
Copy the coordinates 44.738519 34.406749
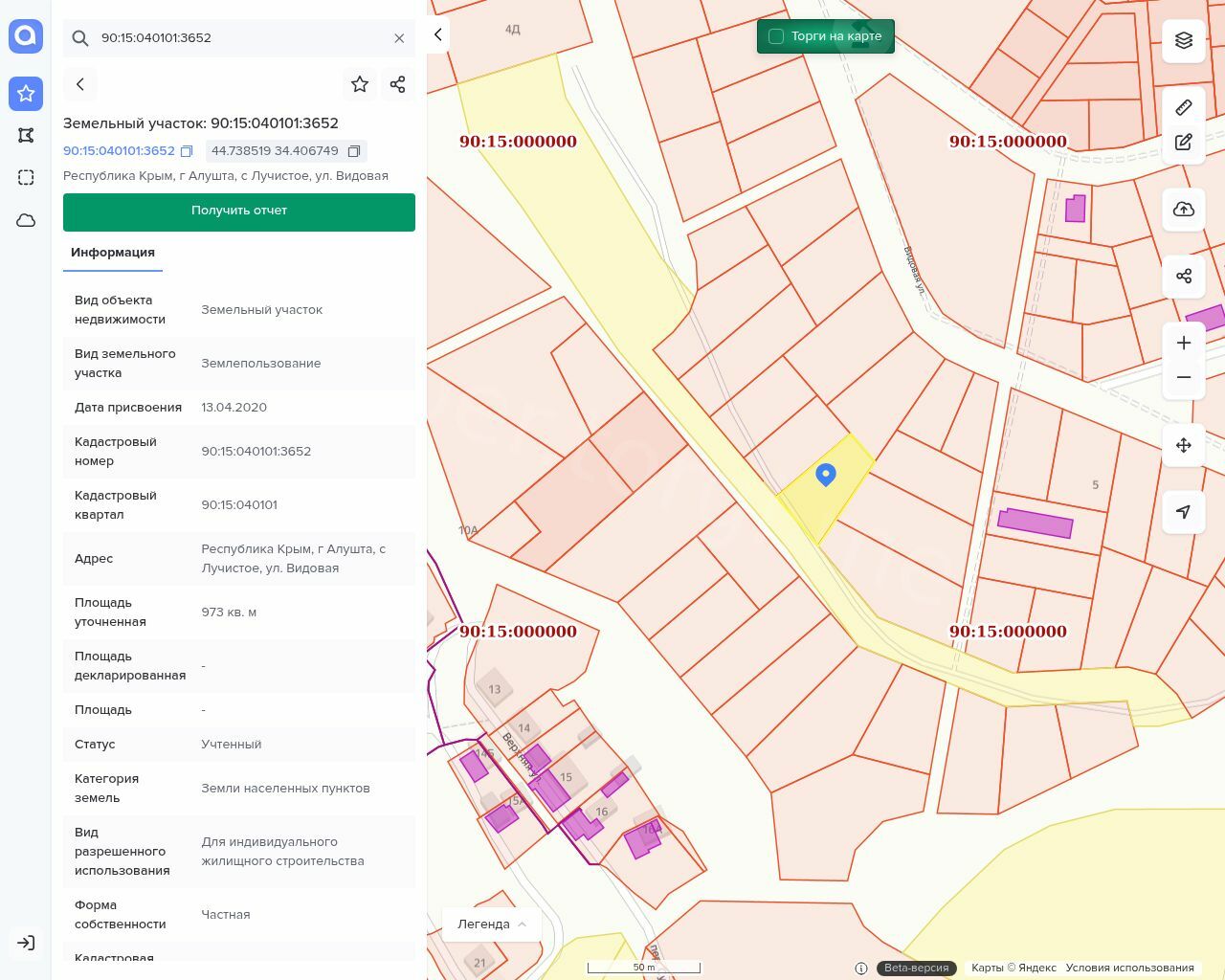click(x=354, y=151)
